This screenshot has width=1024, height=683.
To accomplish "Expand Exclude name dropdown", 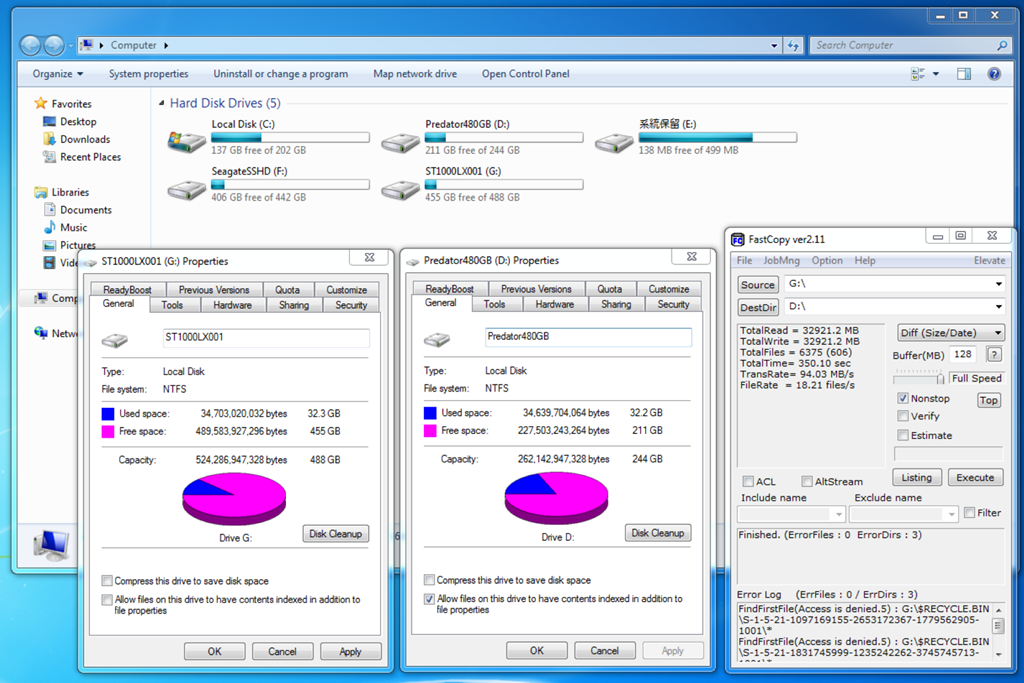I will (x=952, y=515).
